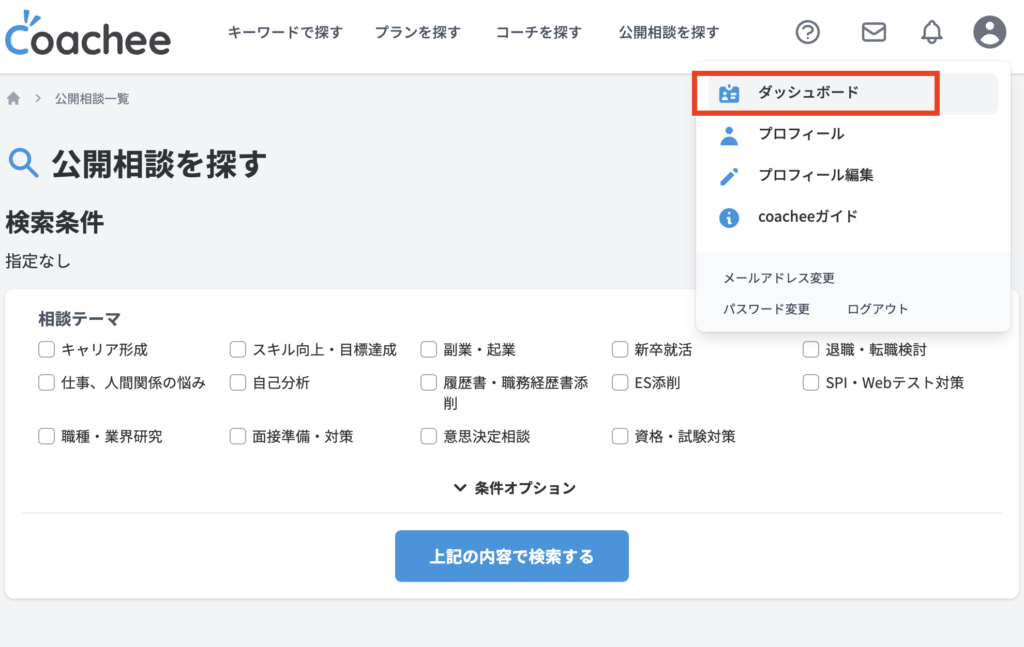Click the info icon for coacheeガイド
Viewport: 1024px width, 647px height.
point(730,217)
